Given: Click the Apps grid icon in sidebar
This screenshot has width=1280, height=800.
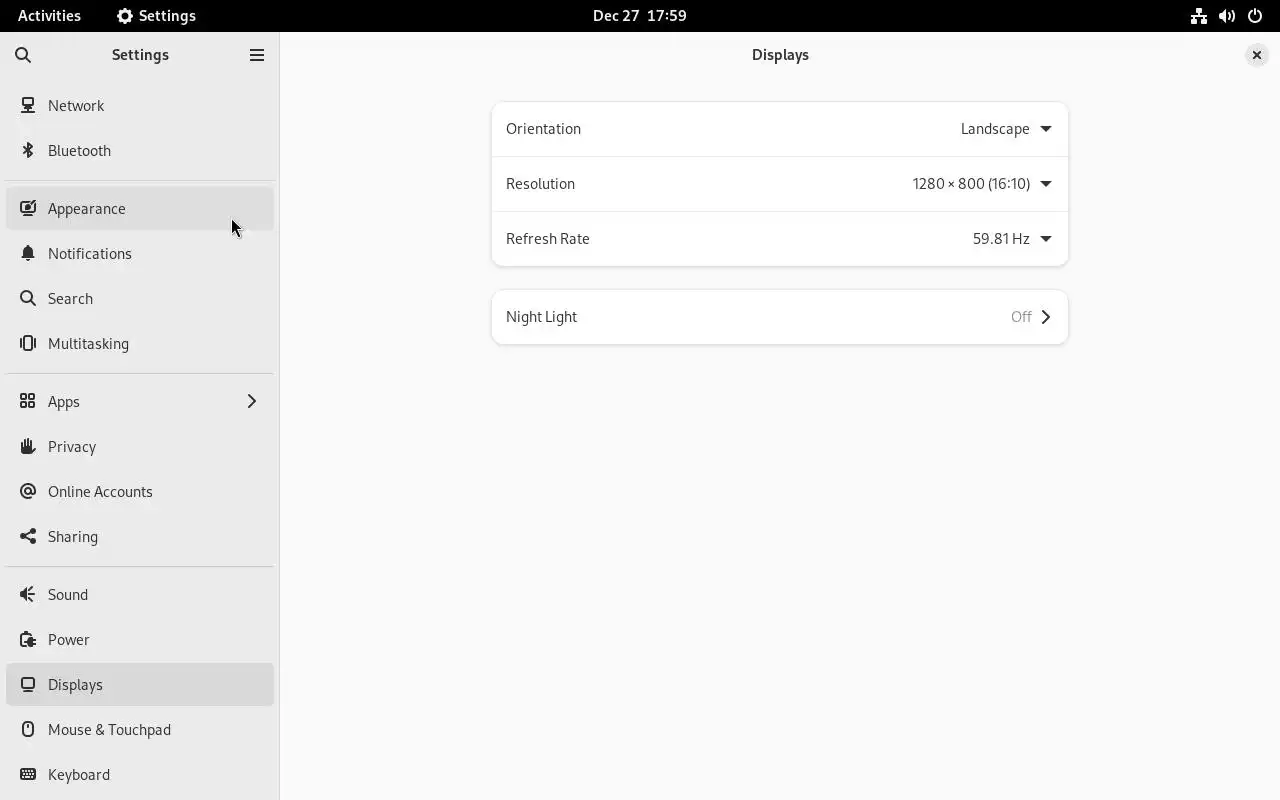Looking at the screenshot, I should [28, 401].
